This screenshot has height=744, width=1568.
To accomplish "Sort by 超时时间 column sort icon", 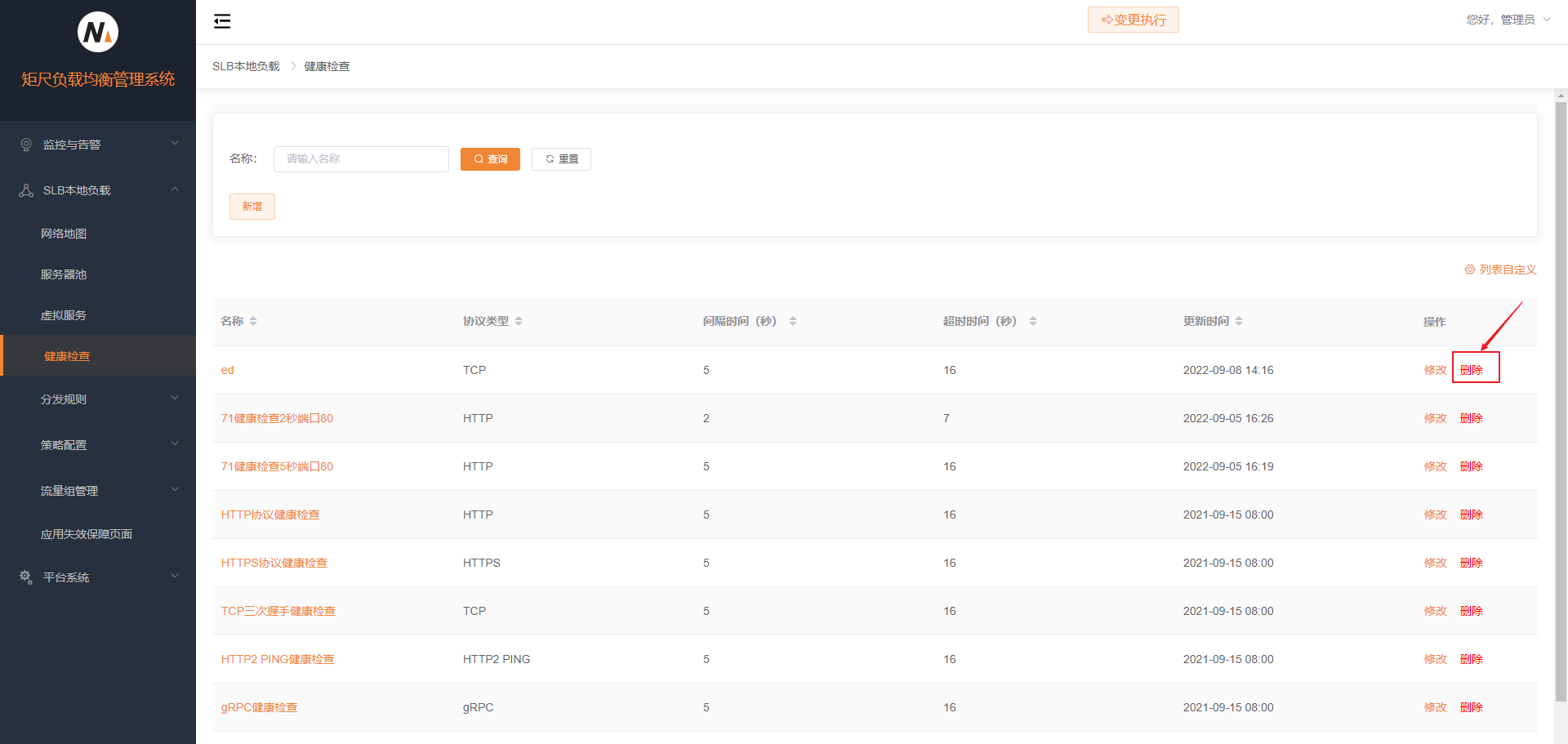I will [1033, 321].
